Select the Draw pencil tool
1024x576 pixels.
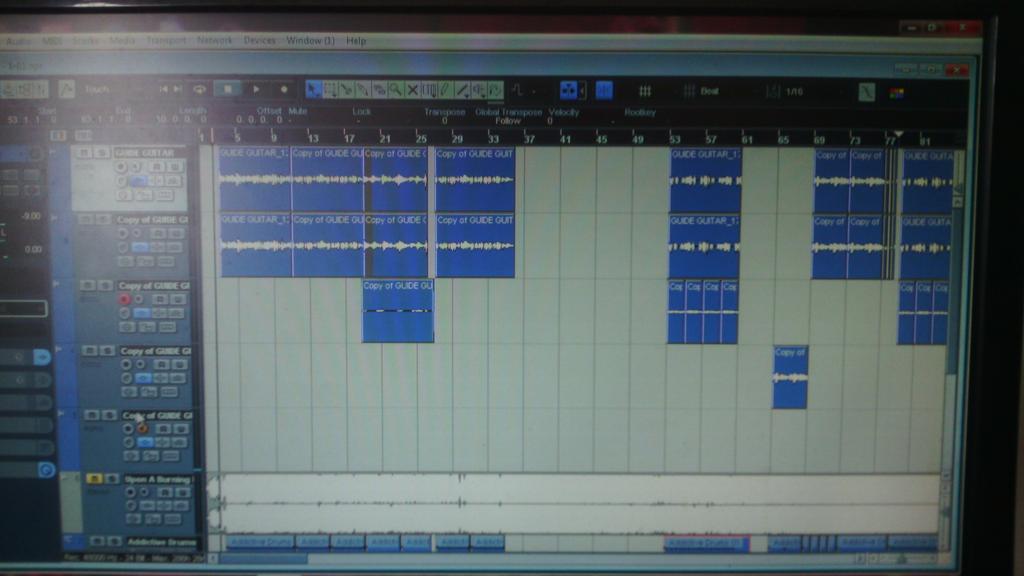click(x=445, y=89)
